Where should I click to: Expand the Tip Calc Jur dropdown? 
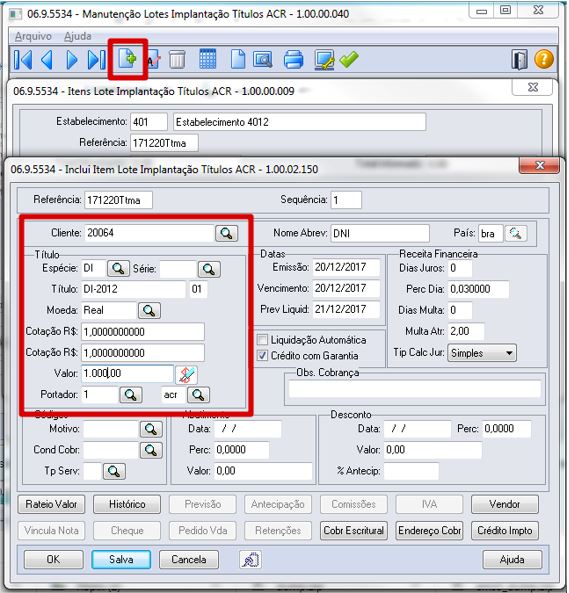tap(509, 353)
